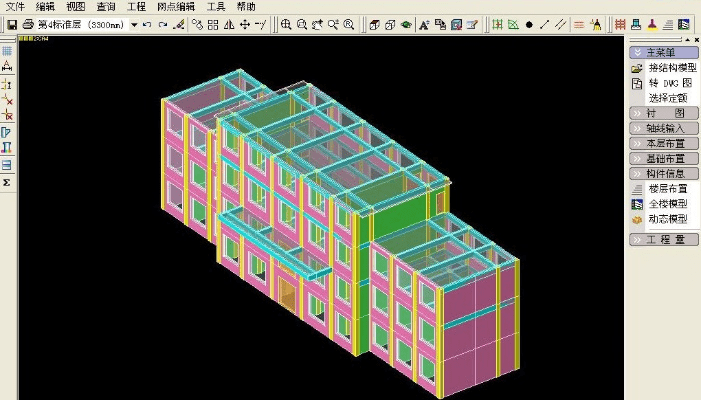
Task: Expand the 轴线输入 section
Action: click(663, 128)
